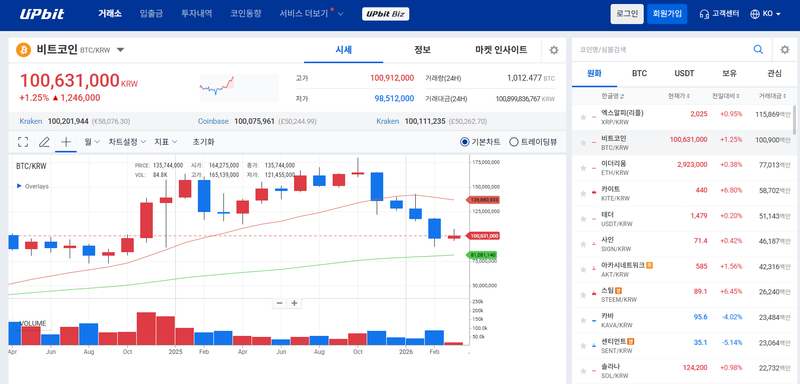
Task: Click the Bitcoin orange coin icon
Action: 23,50
